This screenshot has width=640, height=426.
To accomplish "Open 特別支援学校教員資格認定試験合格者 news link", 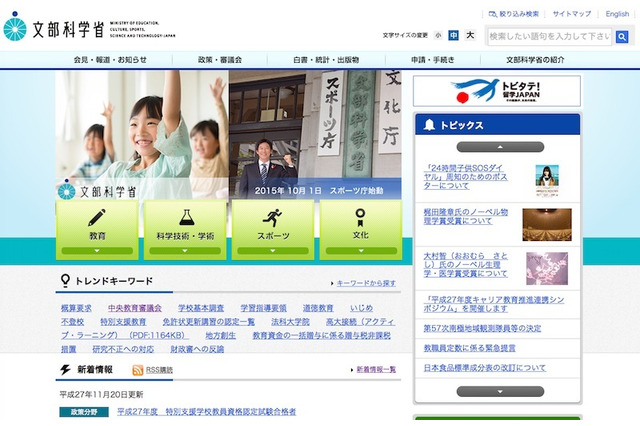I will (x=207, y=412).
